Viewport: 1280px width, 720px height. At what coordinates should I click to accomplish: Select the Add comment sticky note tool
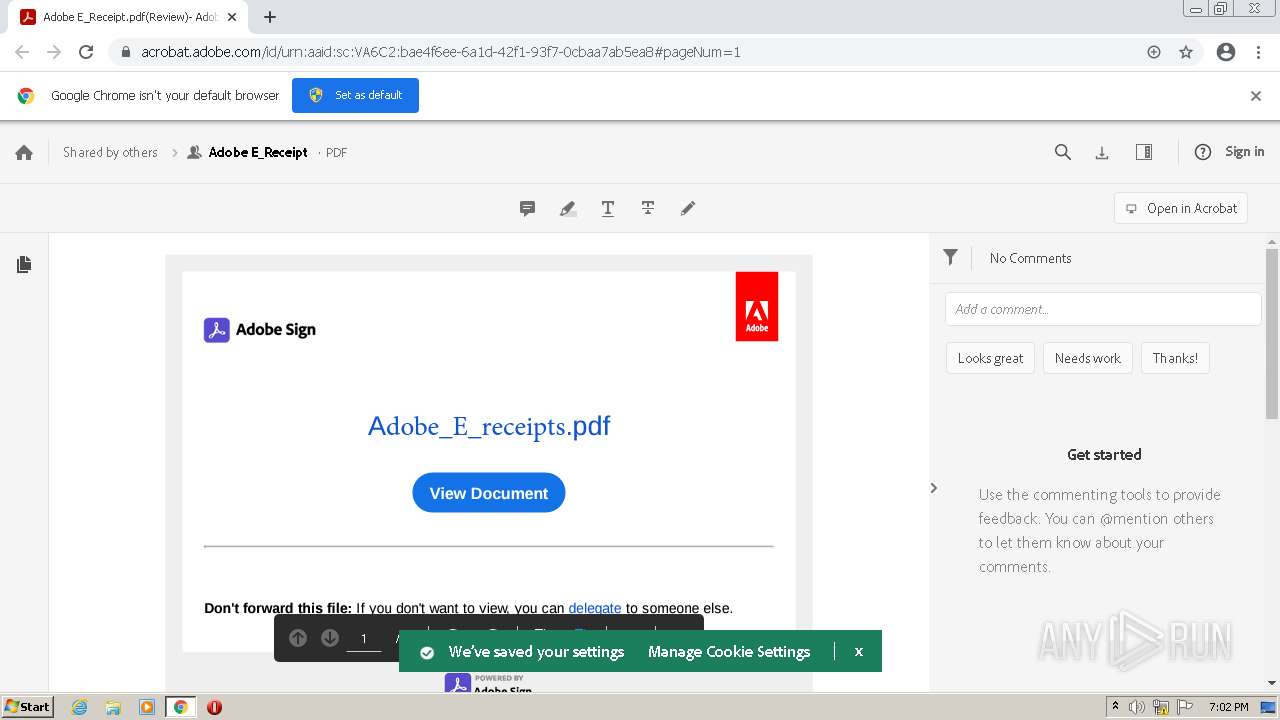[527, 208]
